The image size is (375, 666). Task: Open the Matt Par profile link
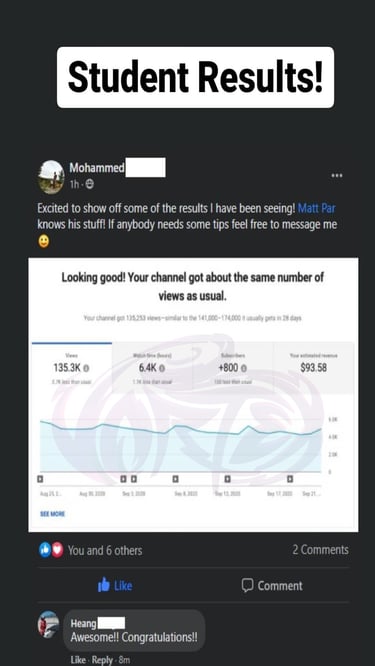tap(317, 209)
